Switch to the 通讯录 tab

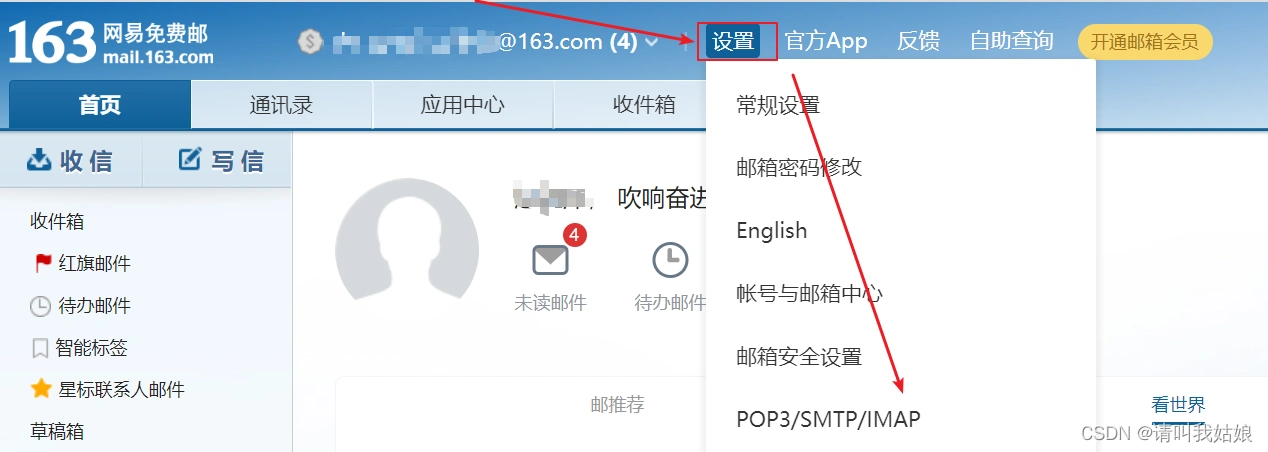pyautogui.click(x=281, y=104)
